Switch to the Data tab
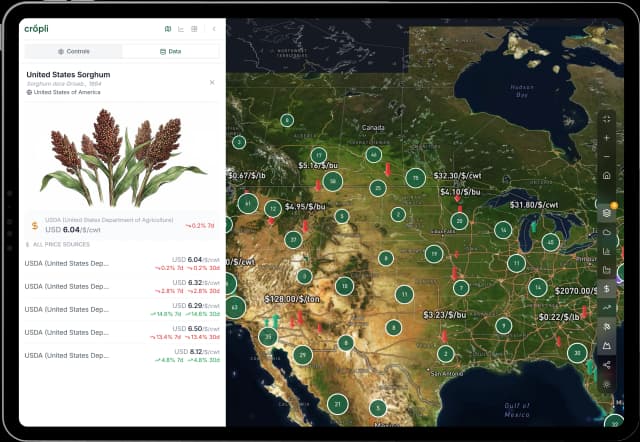The height and width of the screenshot is (442, 640). [171, 51]
